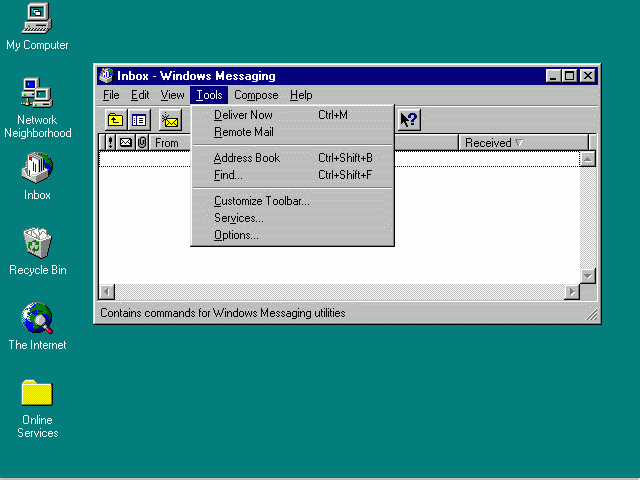
Task: Click the paperclip attachment column header
Action: 142,142
